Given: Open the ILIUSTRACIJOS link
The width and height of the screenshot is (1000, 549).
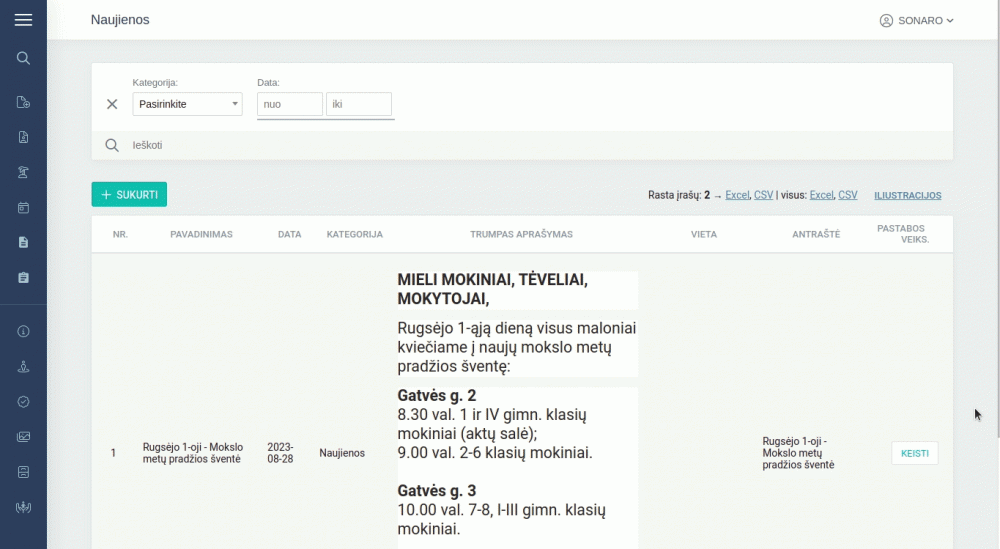Looking at the screenshot, I should tap(907, 196).
